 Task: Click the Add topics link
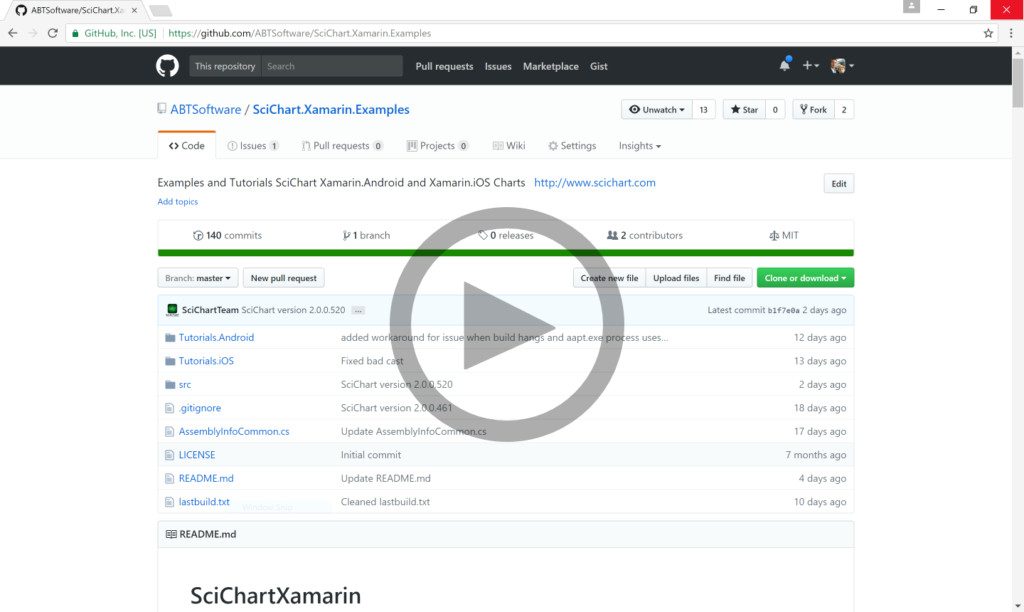[x=178, y=202]
